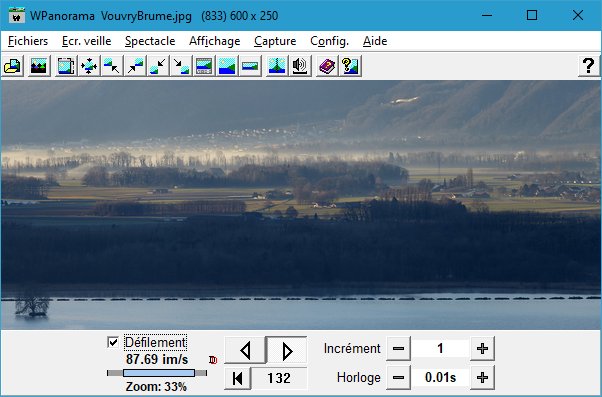Screen dimensions: 602x397
Task: Click the small wide panorama strip icon
Action: pos(250,66)
